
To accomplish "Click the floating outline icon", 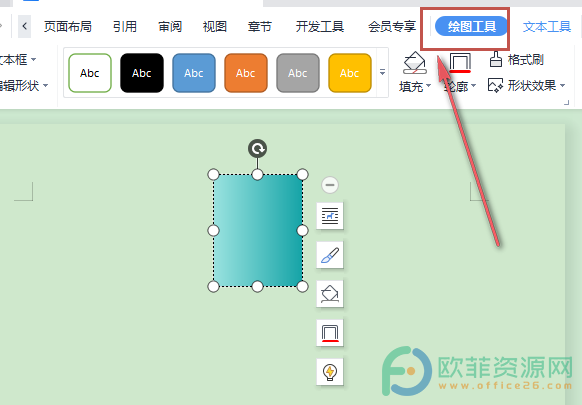I will click(330, 333).
